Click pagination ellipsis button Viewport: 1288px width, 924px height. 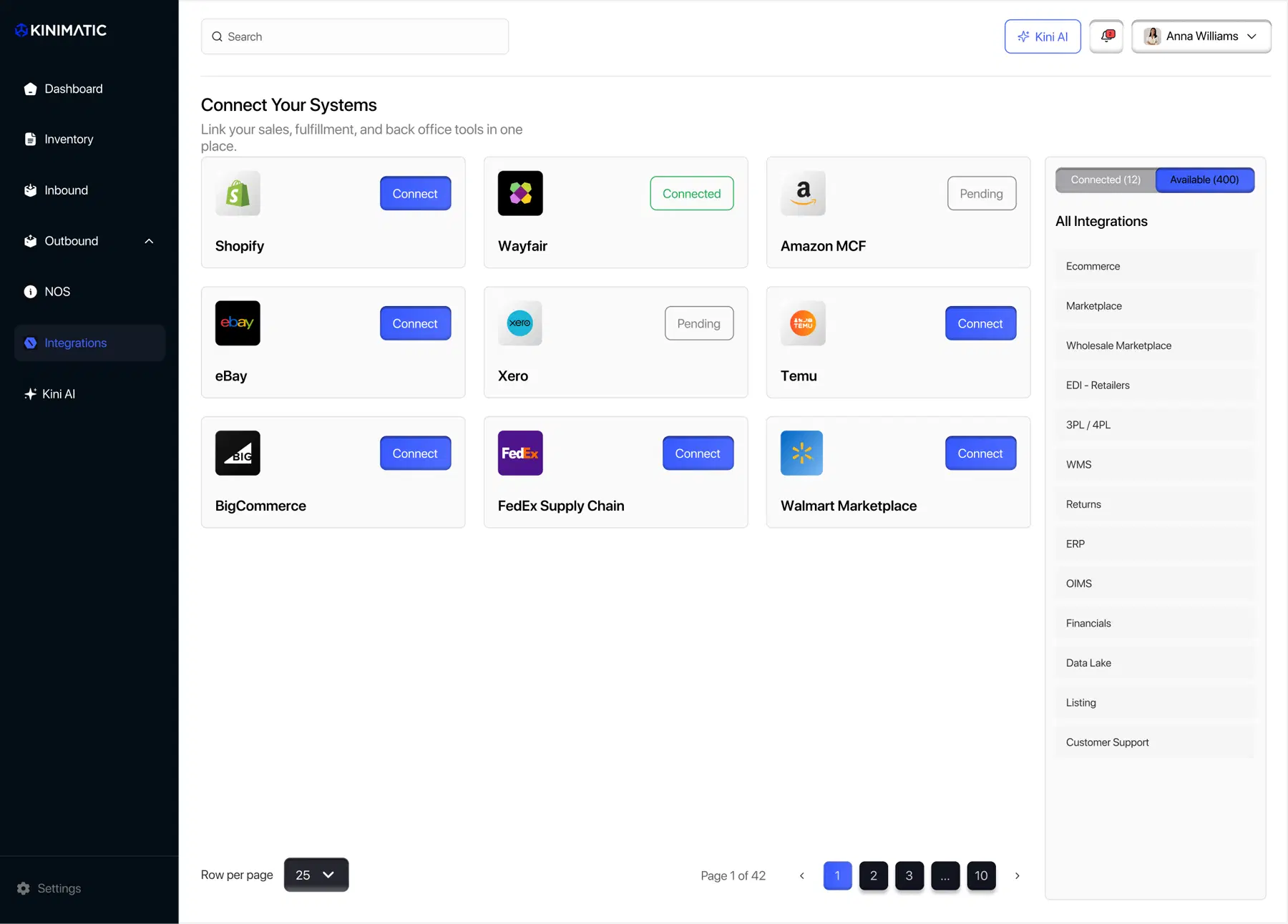click(945, 875)
